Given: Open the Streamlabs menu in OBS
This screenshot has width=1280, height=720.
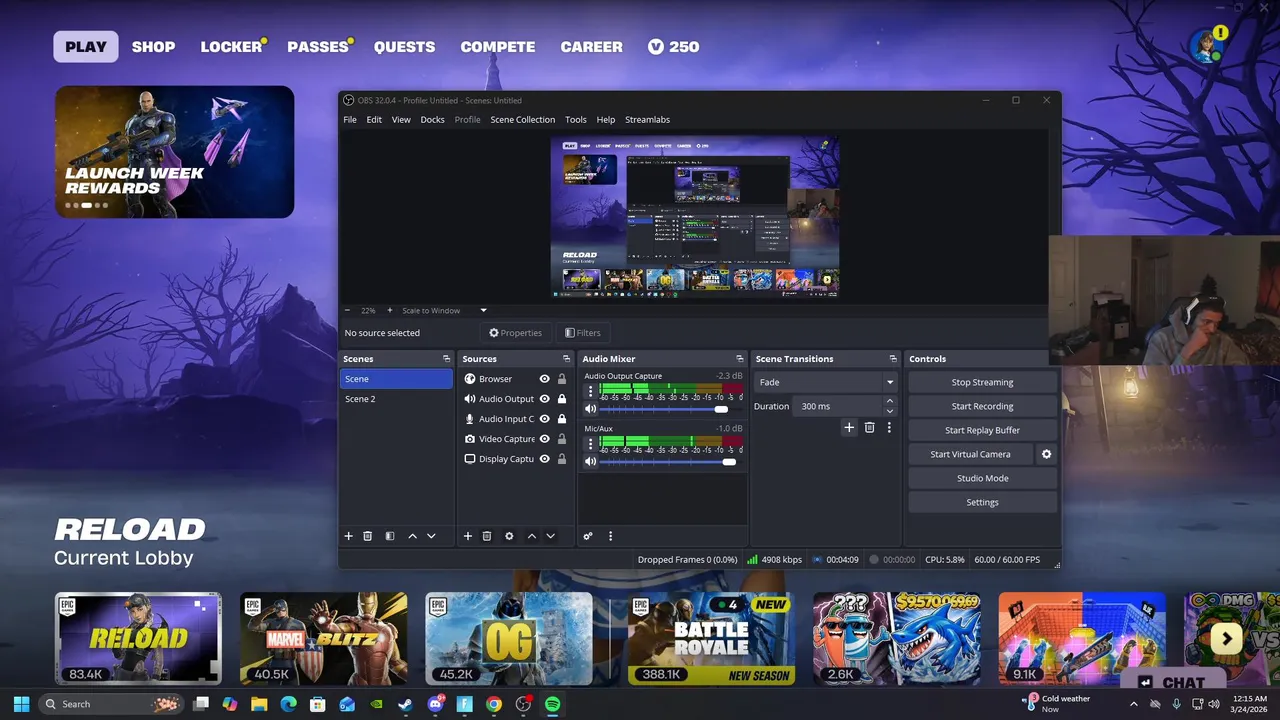Looking at the screenshot, I should tap(647, 119).
